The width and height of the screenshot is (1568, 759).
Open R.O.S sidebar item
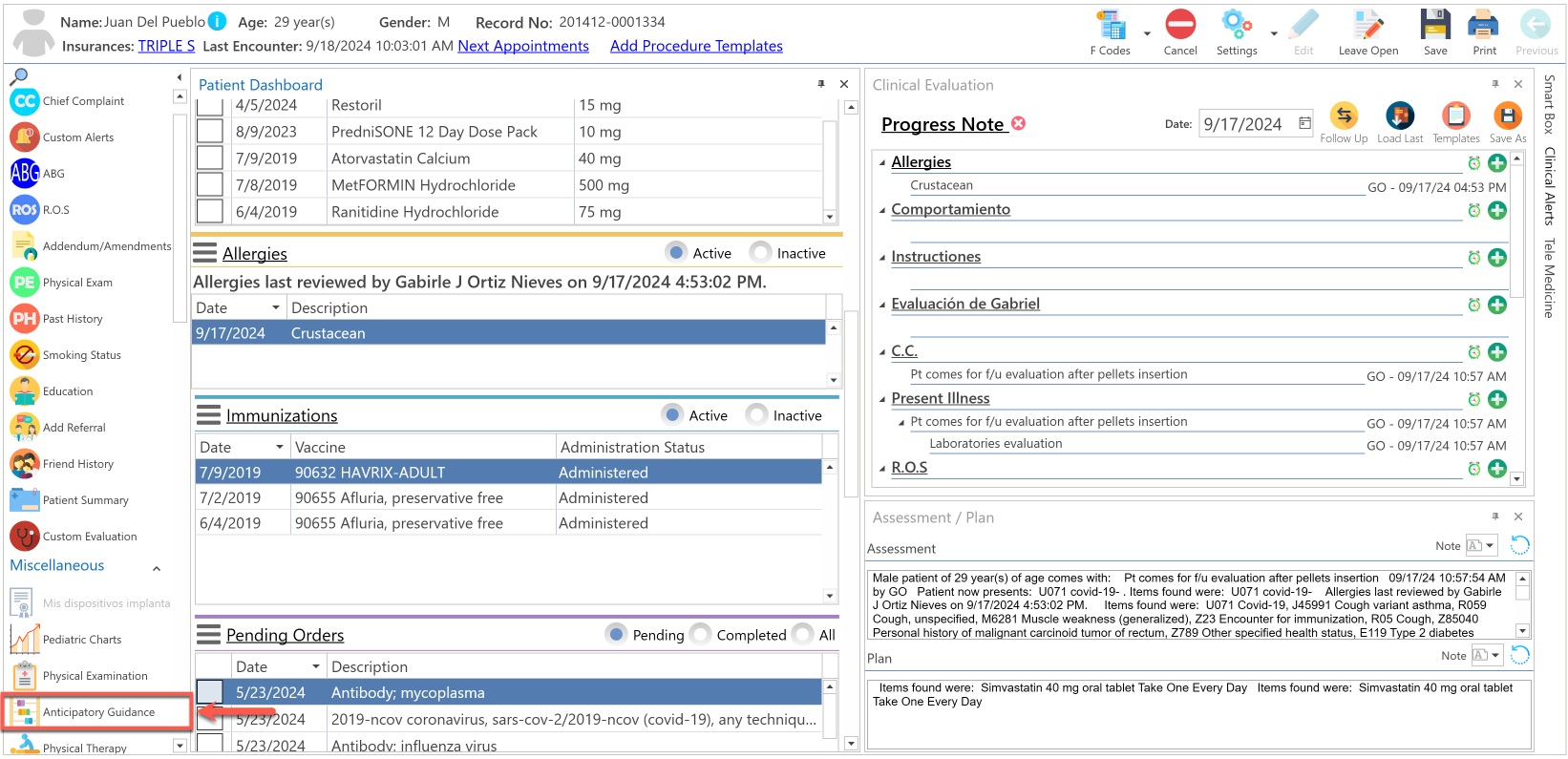coord(40,210)
